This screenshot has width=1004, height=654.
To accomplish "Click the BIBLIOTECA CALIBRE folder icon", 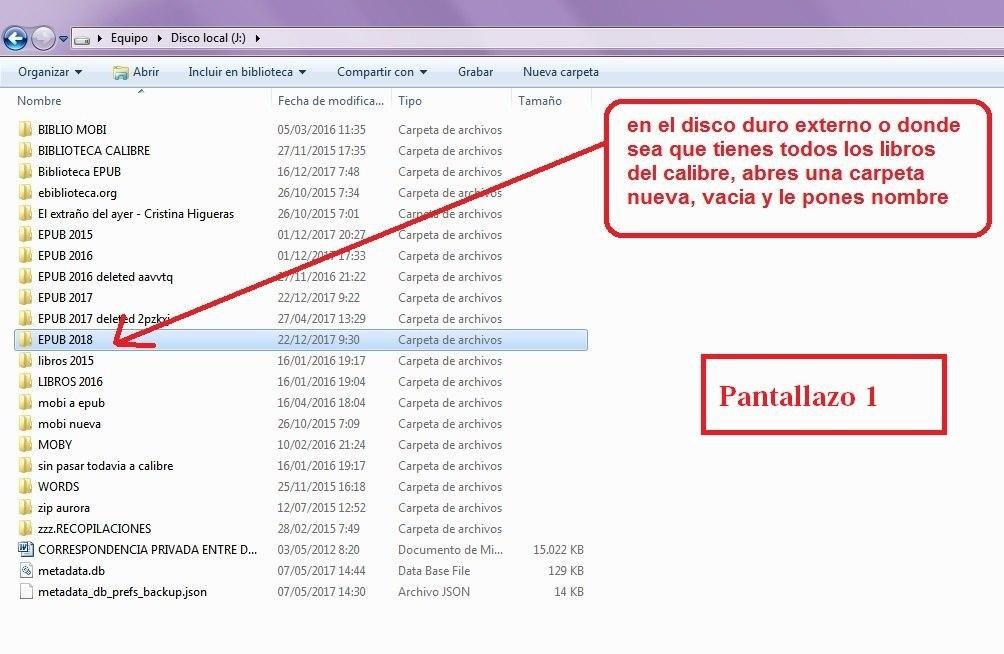I will (26, 151).
